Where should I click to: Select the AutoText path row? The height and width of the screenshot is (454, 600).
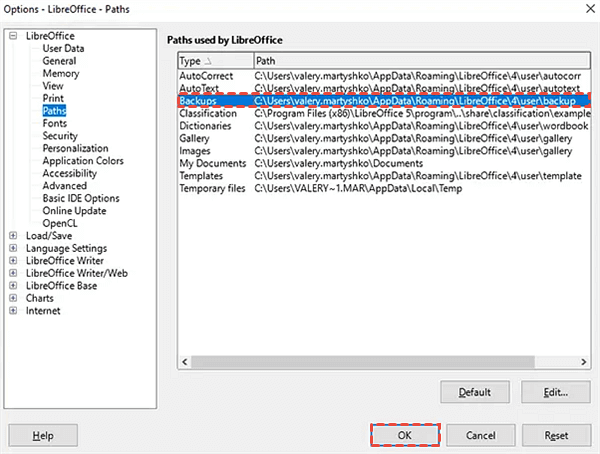[384, 88]
